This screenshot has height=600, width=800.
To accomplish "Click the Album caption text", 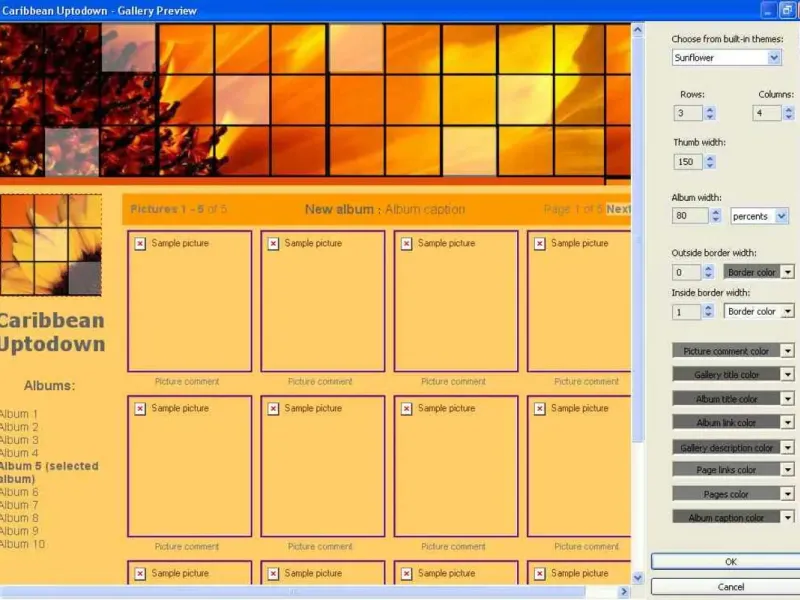I will pos(425,209).
